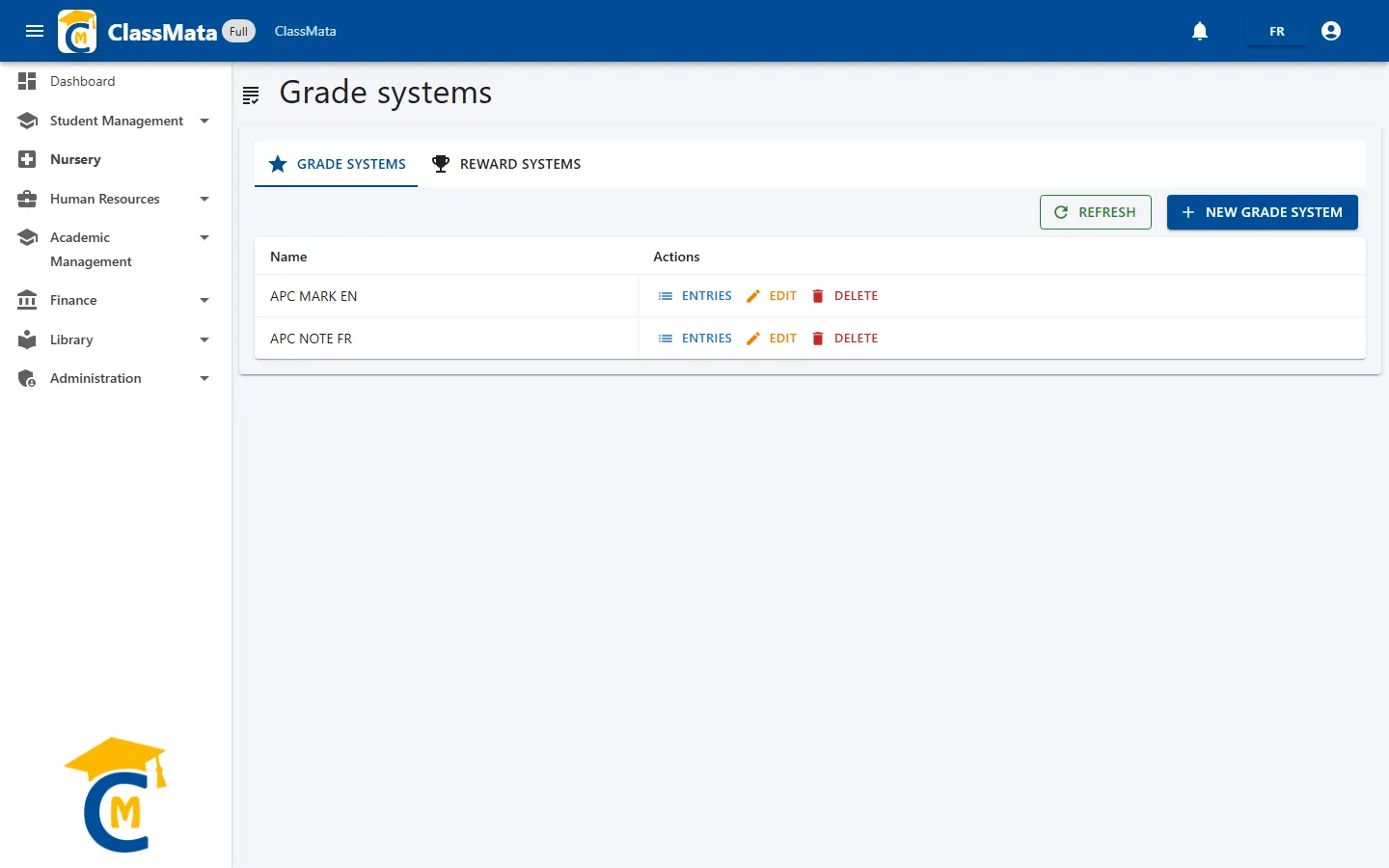1389x868 pixels.
Task: Click the Grade systems page title icon
Action: click(x=251, y=95)
